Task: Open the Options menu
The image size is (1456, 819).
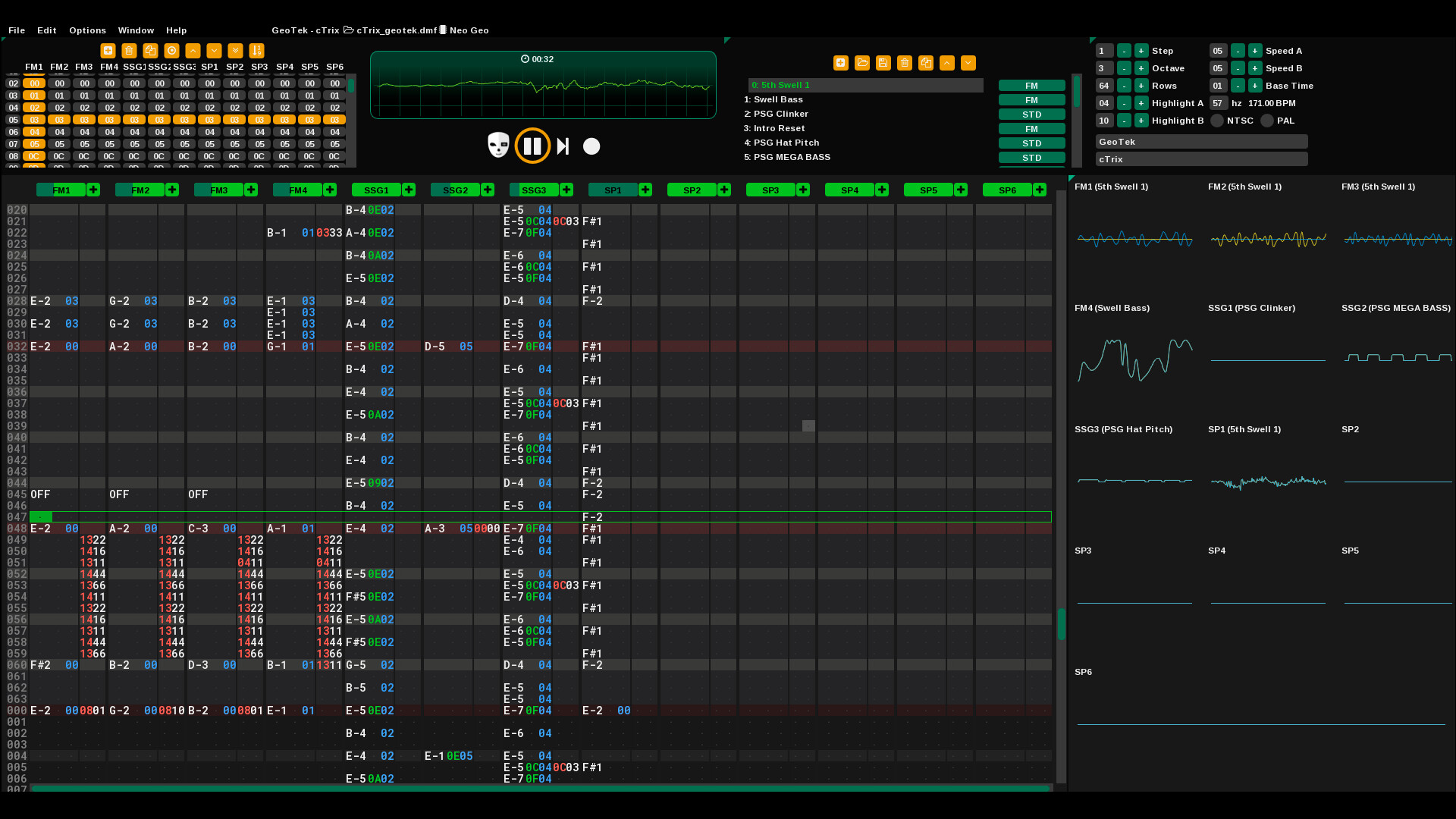Action: [x=87, y=30]
